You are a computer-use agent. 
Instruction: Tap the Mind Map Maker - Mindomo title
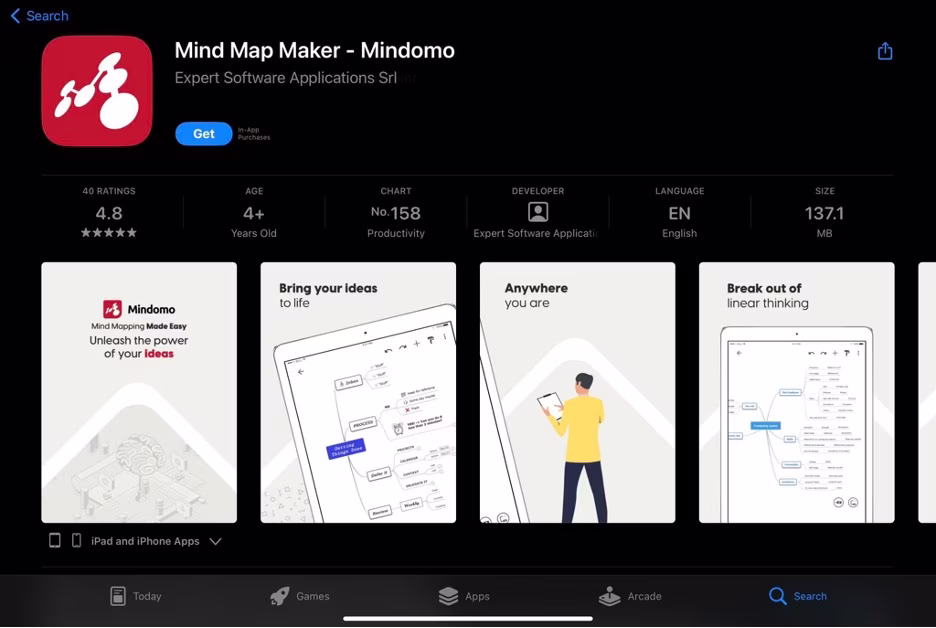[315, 50]
